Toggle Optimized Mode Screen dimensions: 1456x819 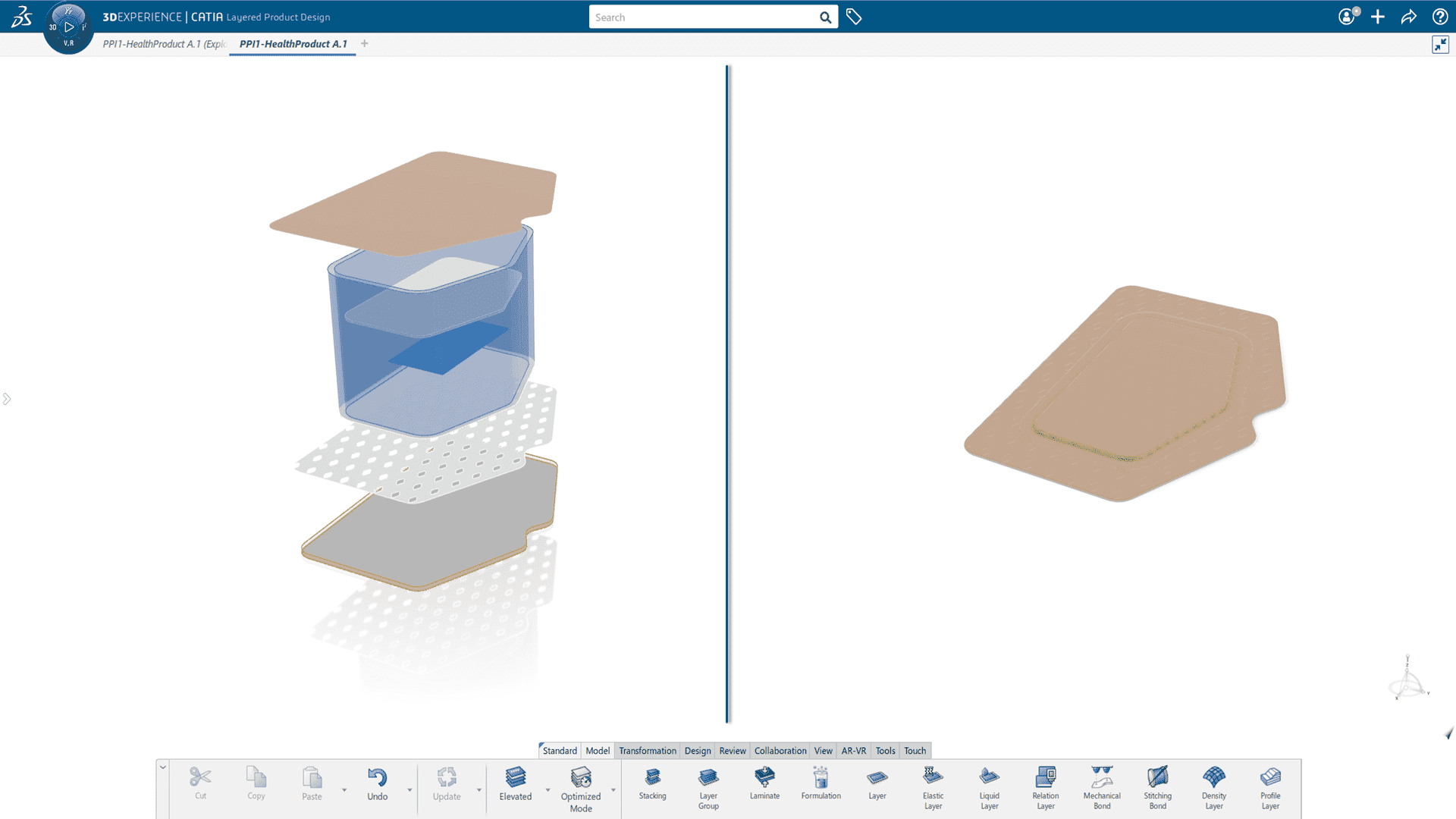(x=581, y=789)
